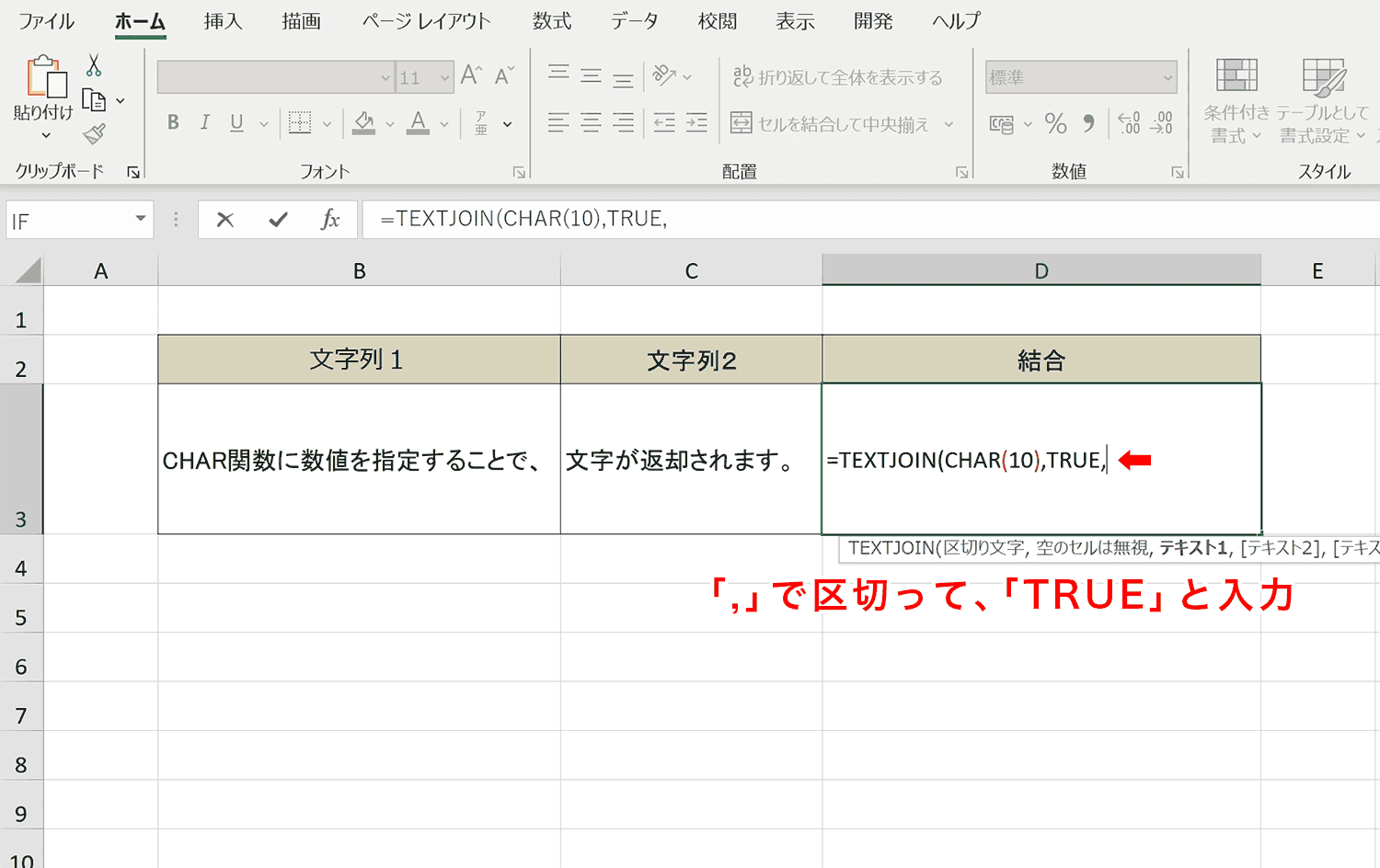The width and height of the screenshot is (1380, 868).
Task: Toggle 折り返して全体を表示する wrap text
Action: coord(837,76)
